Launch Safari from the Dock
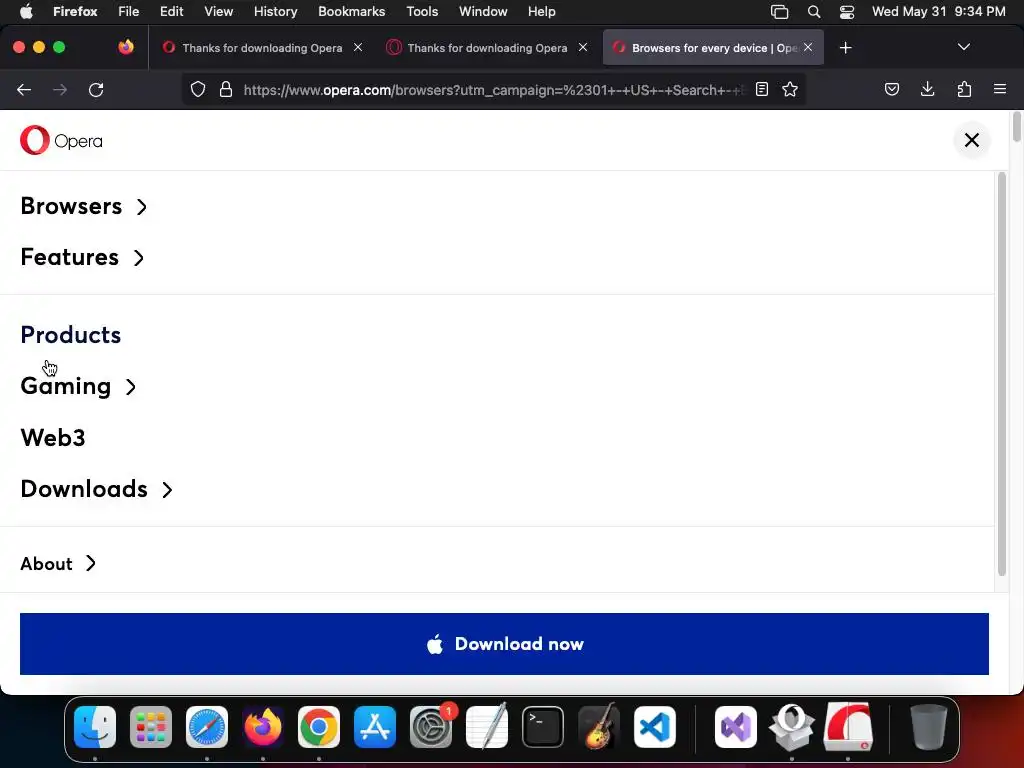 tap(207, 727)
